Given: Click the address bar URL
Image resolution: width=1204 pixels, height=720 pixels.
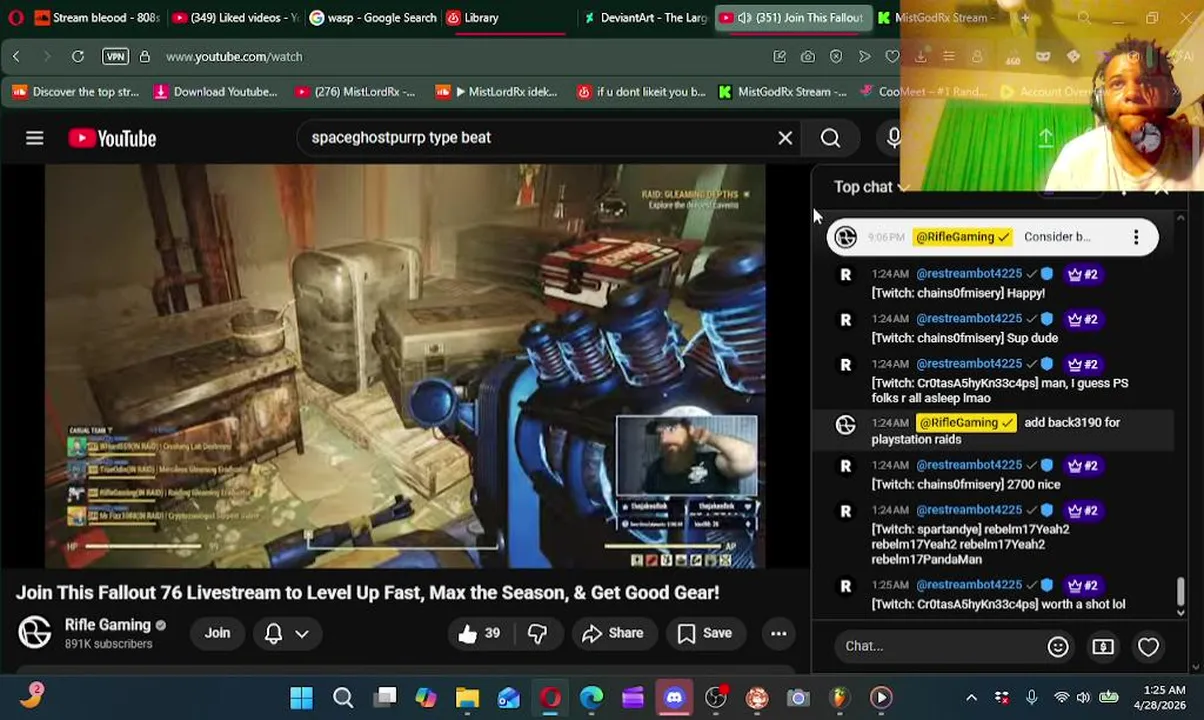Looking at the screenshot, I should [x=234, y=57].
